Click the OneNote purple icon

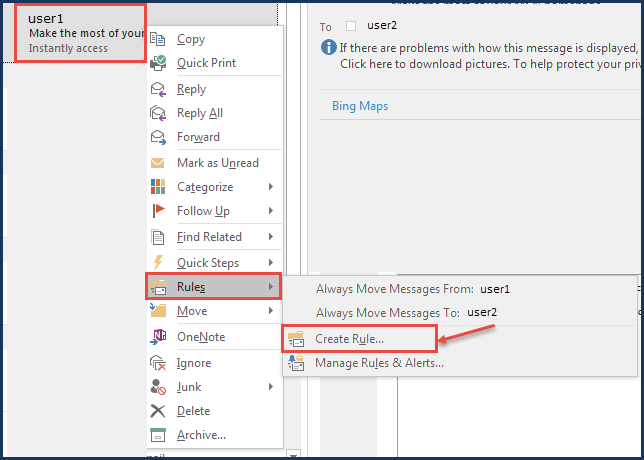(158, 337)
